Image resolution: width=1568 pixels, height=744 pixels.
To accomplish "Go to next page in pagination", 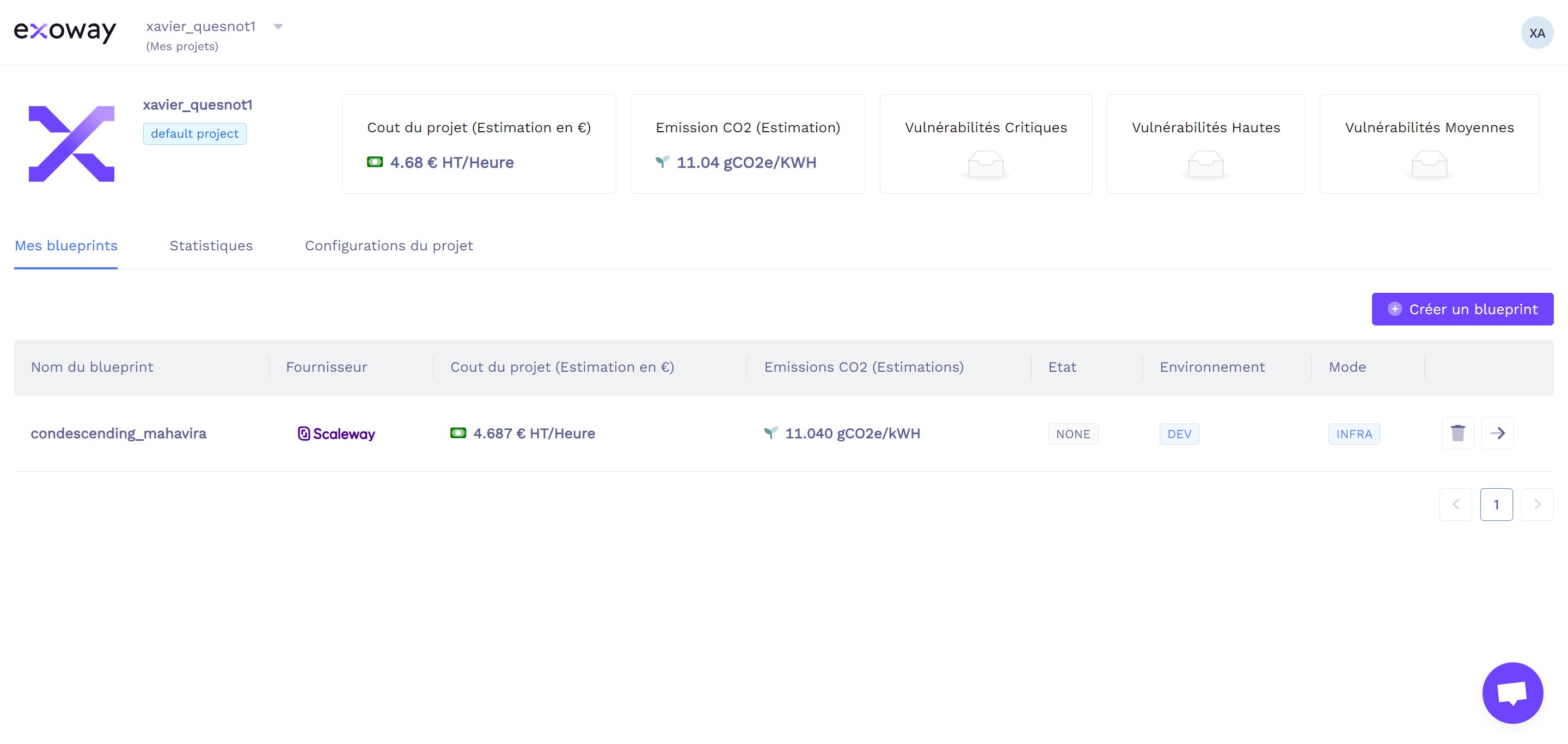I will click(1537, 505).
